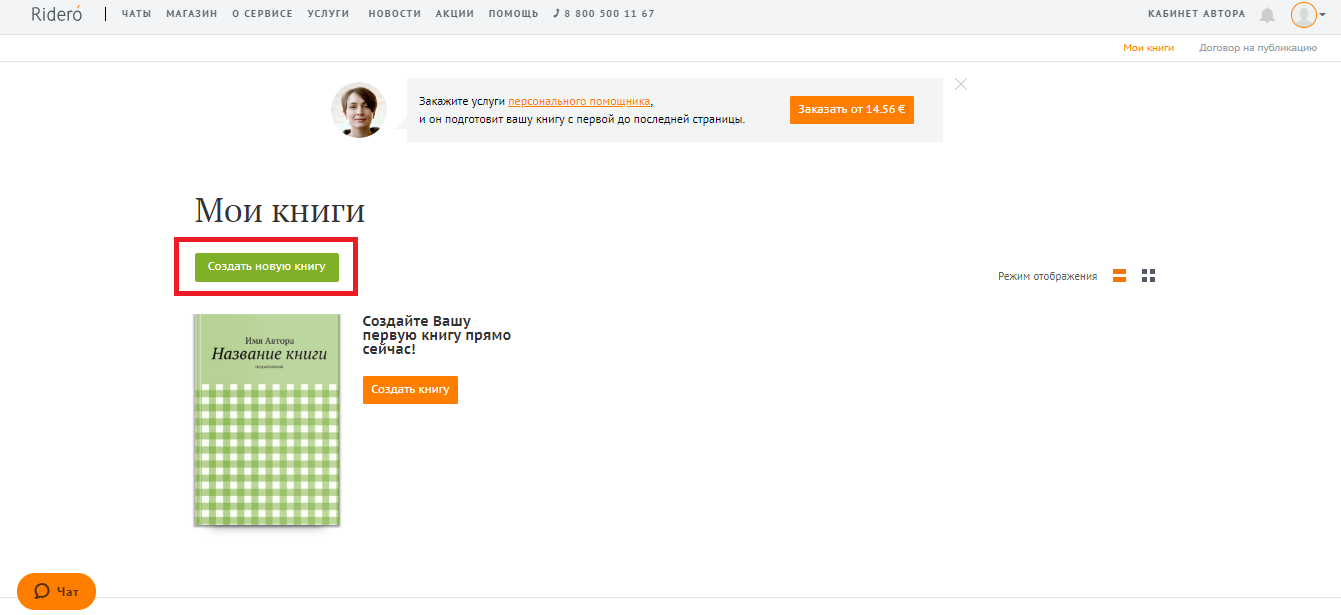Open the Чаты menu item
Screen dimensions: 1341x615
[136, 14]
